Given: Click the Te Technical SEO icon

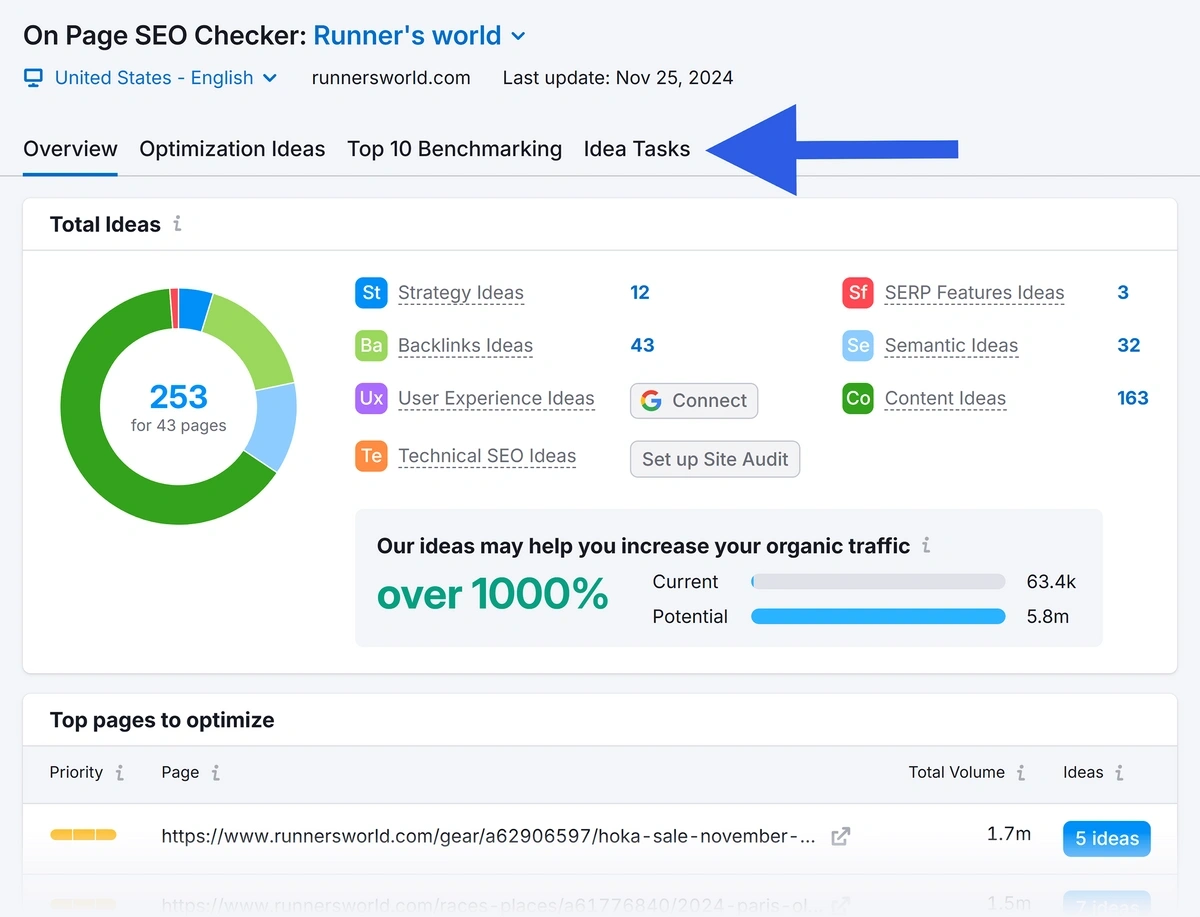Looking at the screenshot, I should click(371, 456).
